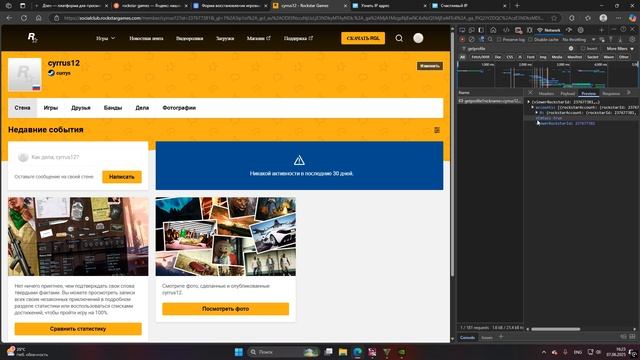Open the recent events filter settings icon
Screen dimensions: 640x360
437,130
